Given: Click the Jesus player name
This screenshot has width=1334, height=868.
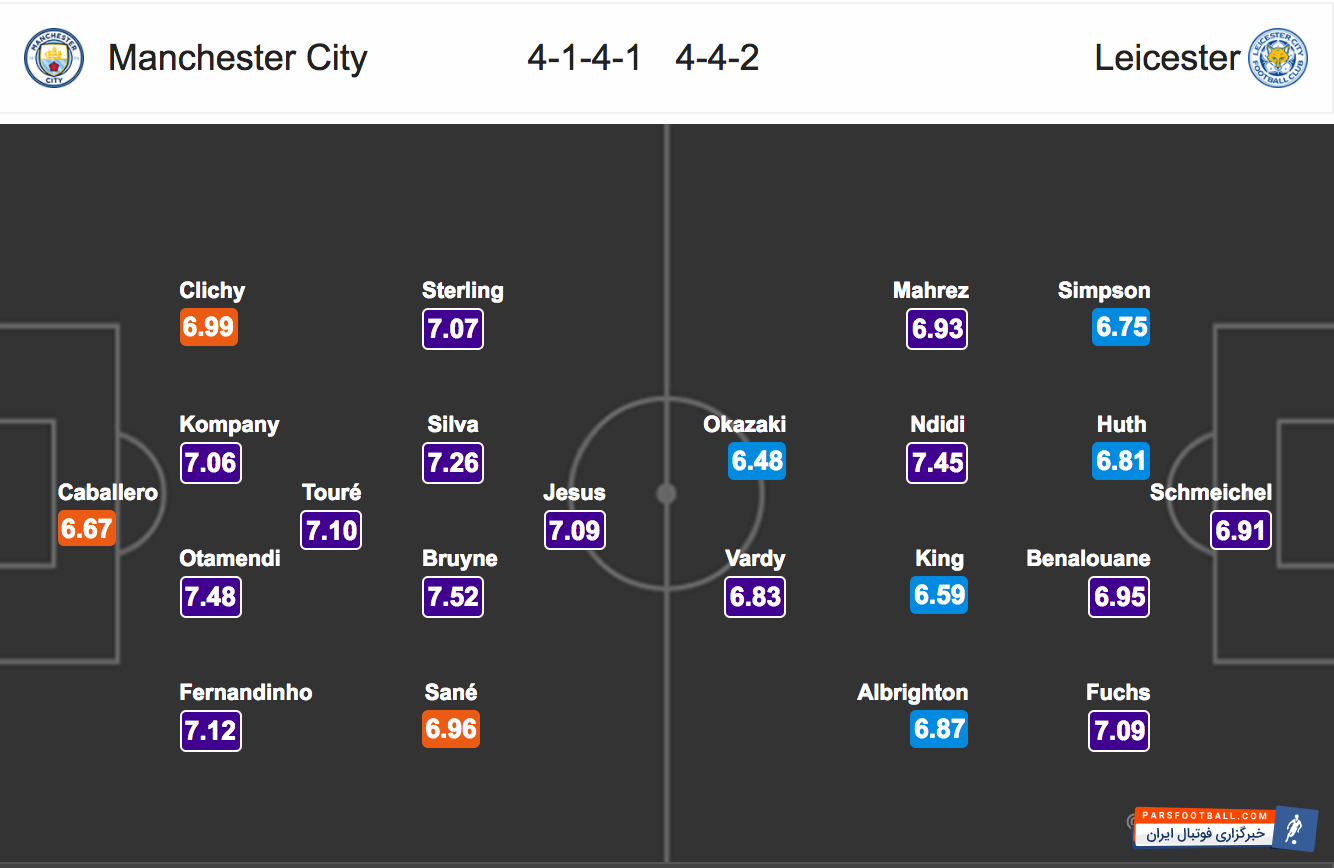Looking at the screenshot, I should click(x=574, y=492).
